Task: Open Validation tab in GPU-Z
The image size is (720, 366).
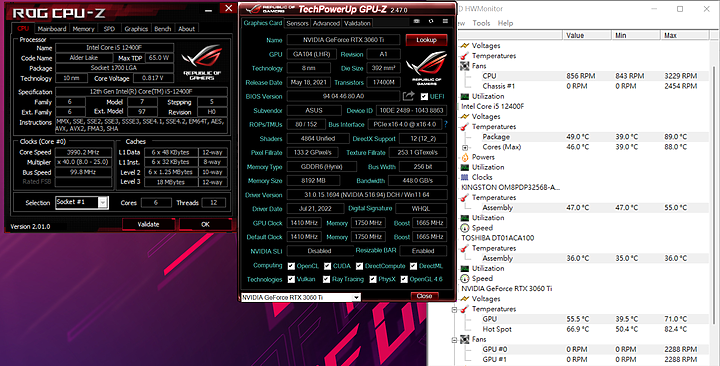Action: tap(357, 23)
